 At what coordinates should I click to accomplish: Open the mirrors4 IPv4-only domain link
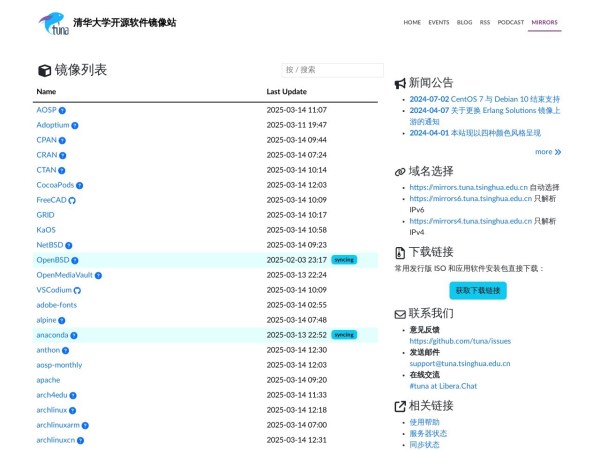coord(471,221)
